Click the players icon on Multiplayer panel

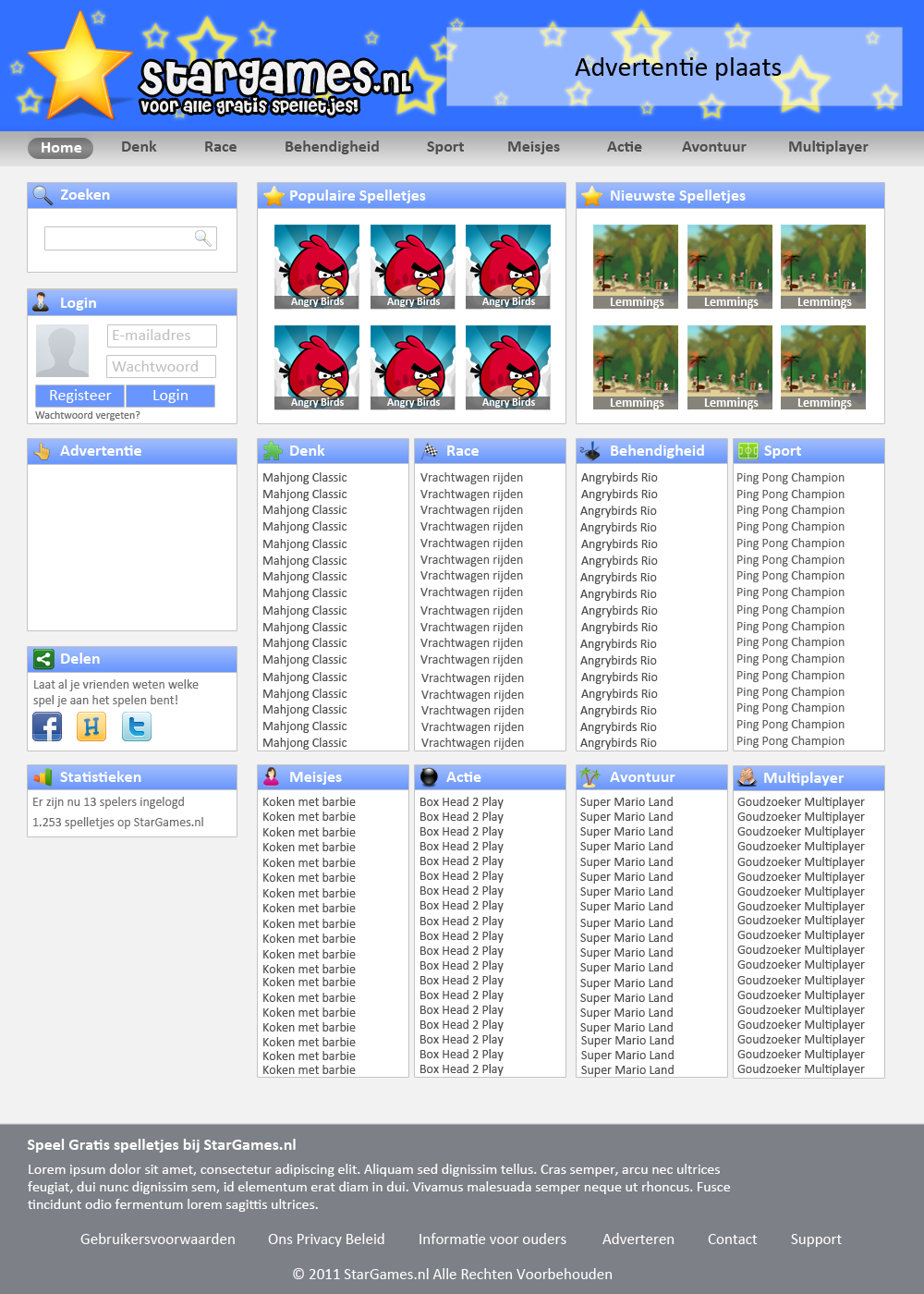(x=747, y=778)
